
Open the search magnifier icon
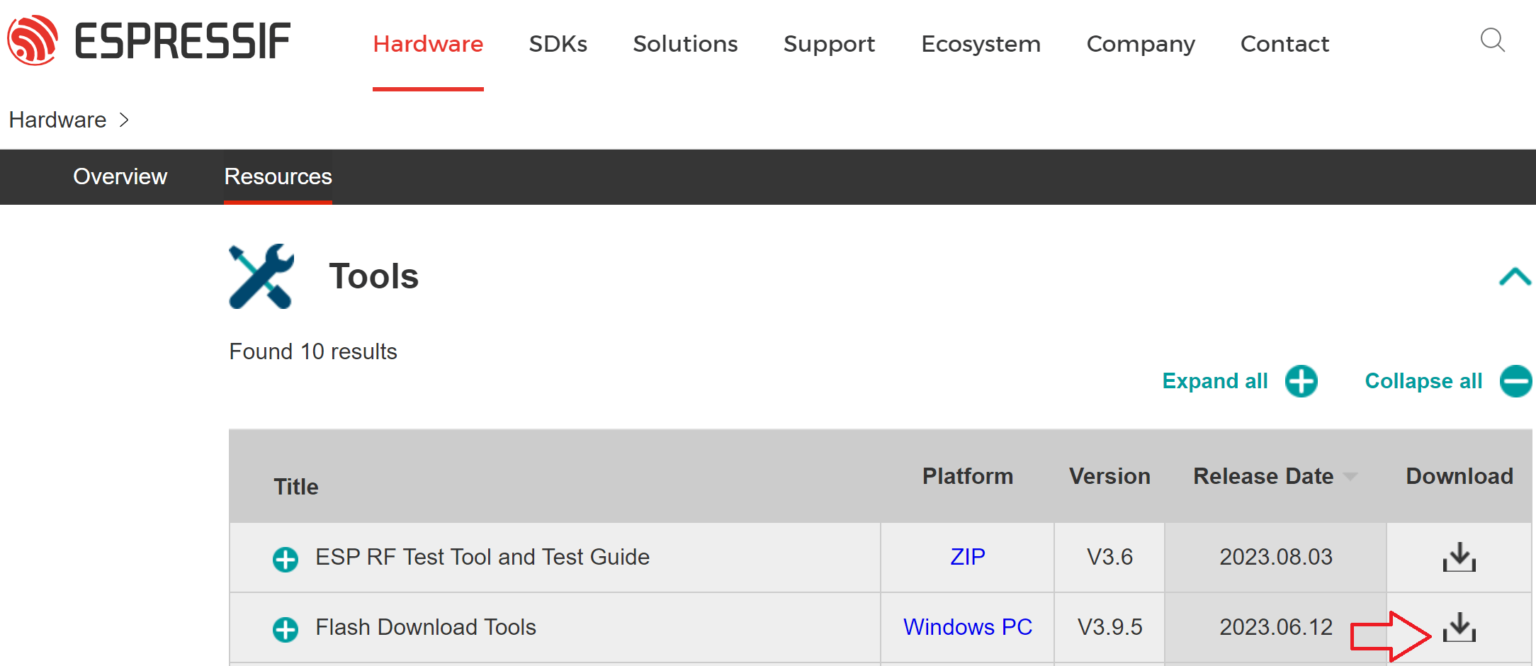pos(1492,41)
